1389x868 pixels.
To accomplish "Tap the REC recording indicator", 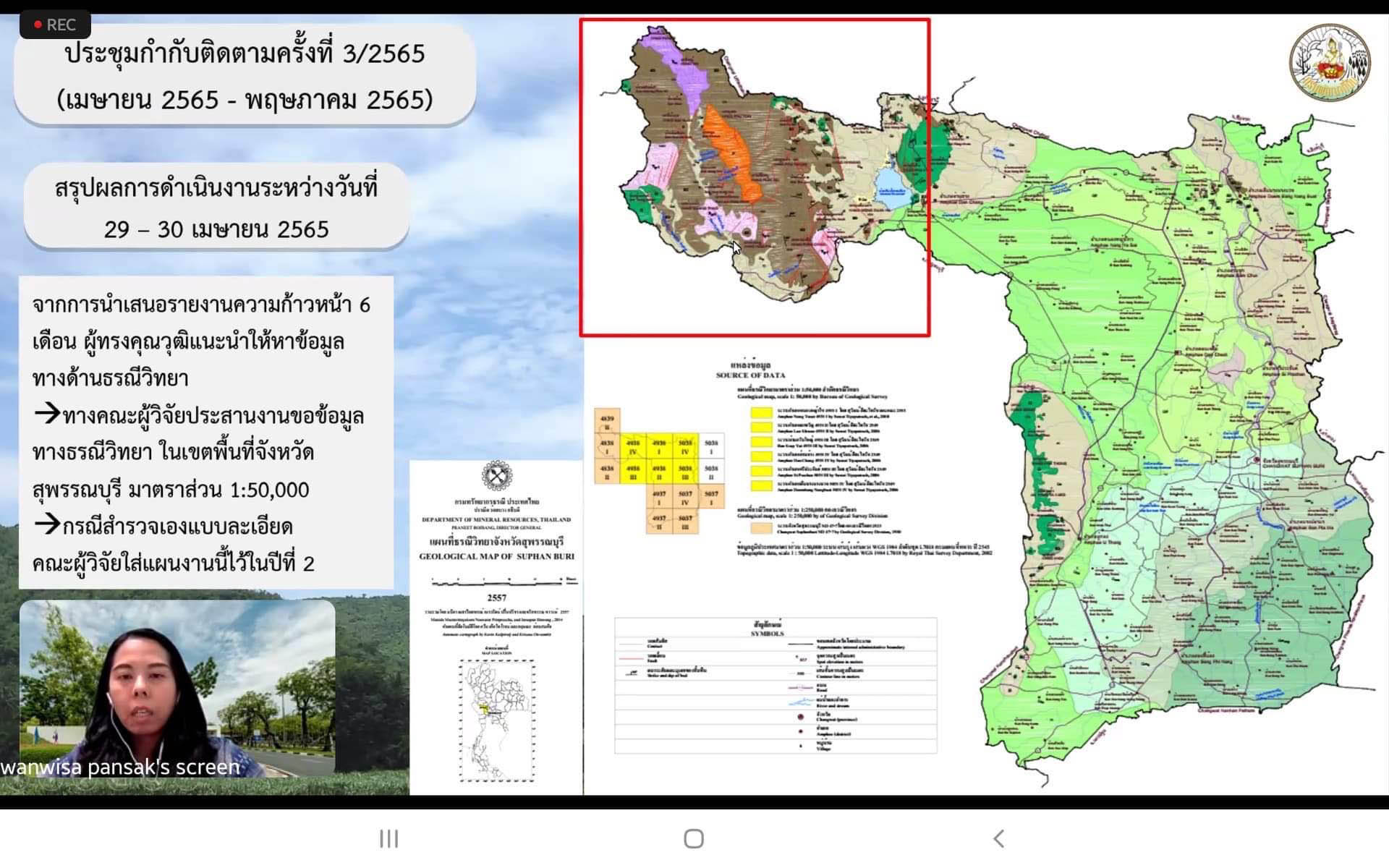I will [55, 25].
